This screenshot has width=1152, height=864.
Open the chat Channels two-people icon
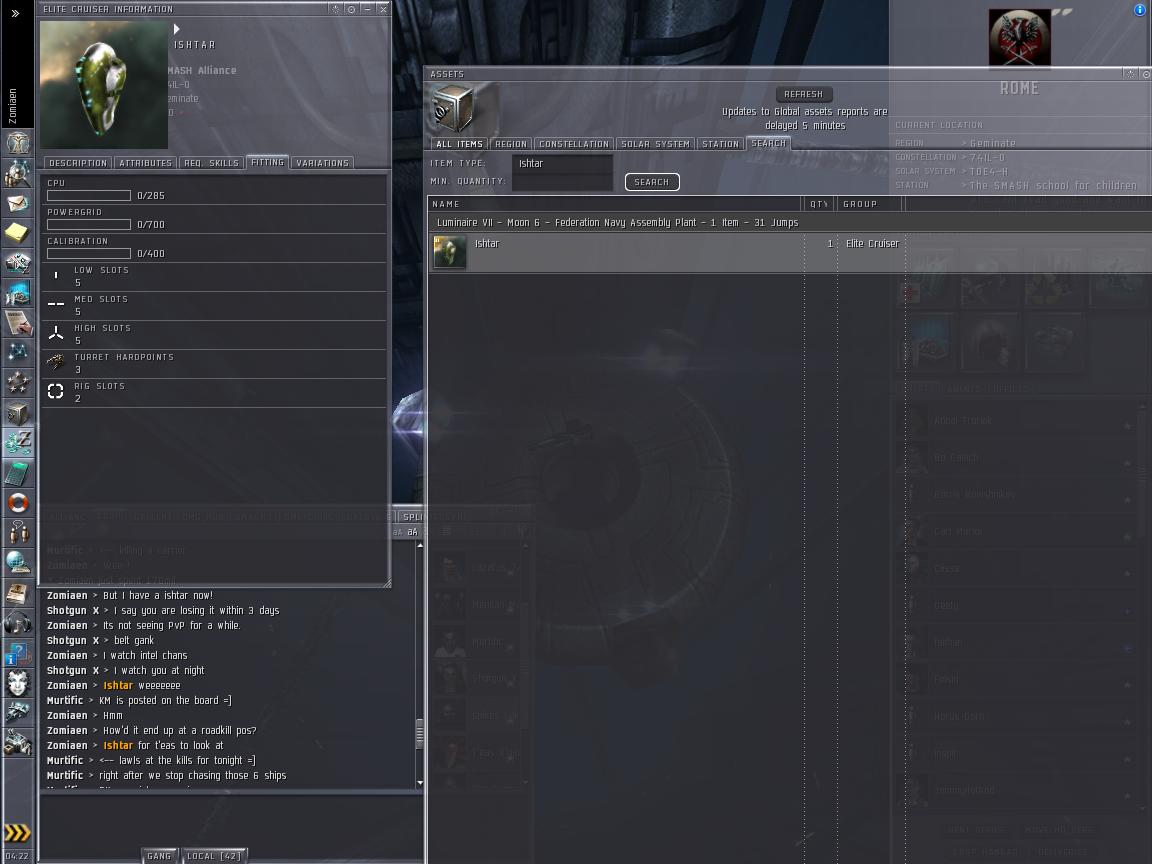18,533
